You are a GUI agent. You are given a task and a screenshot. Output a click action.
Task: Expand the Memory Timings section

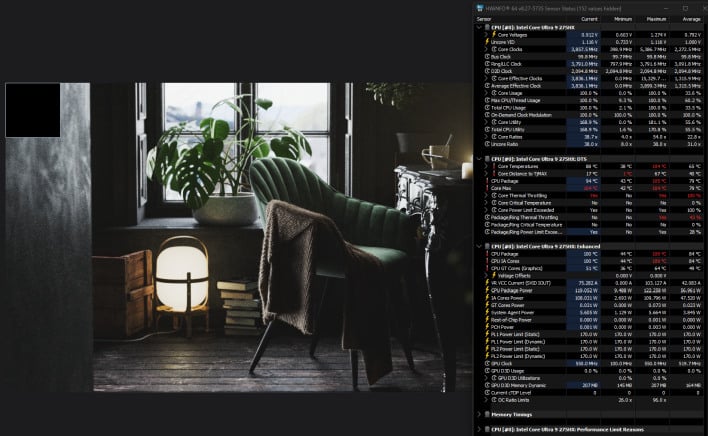(478, 412)
